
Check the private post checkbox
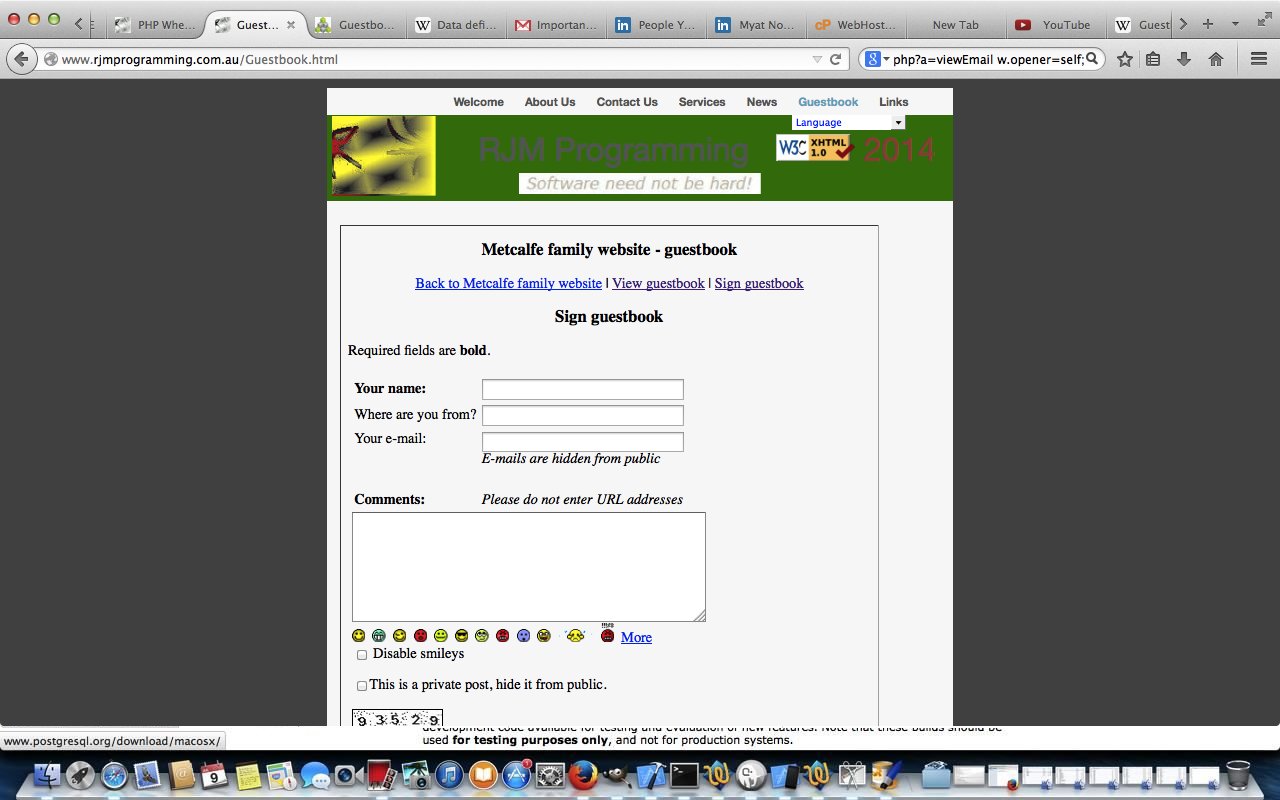[x=362, y=686]
